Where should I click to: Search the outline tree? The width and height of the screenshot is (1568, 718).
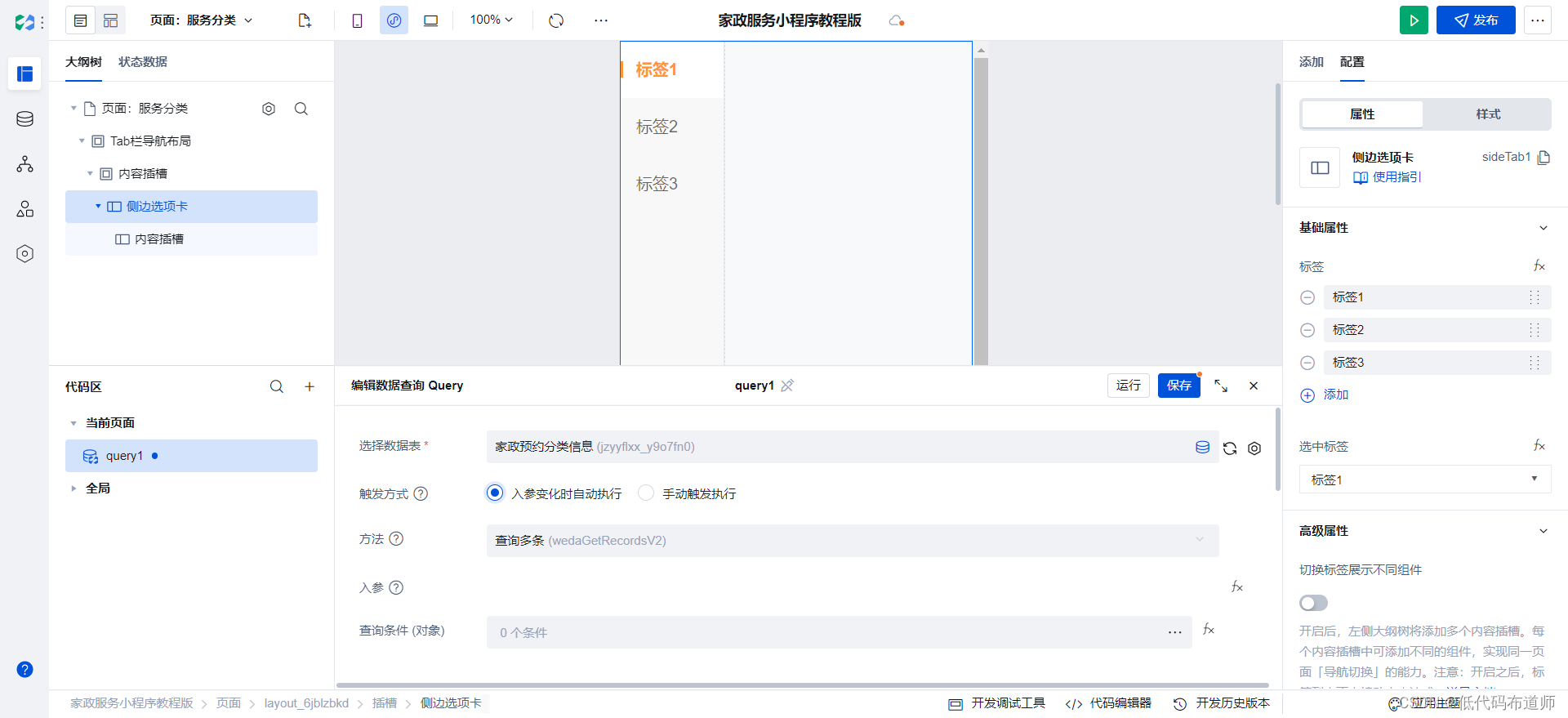[x=301, y=109]
